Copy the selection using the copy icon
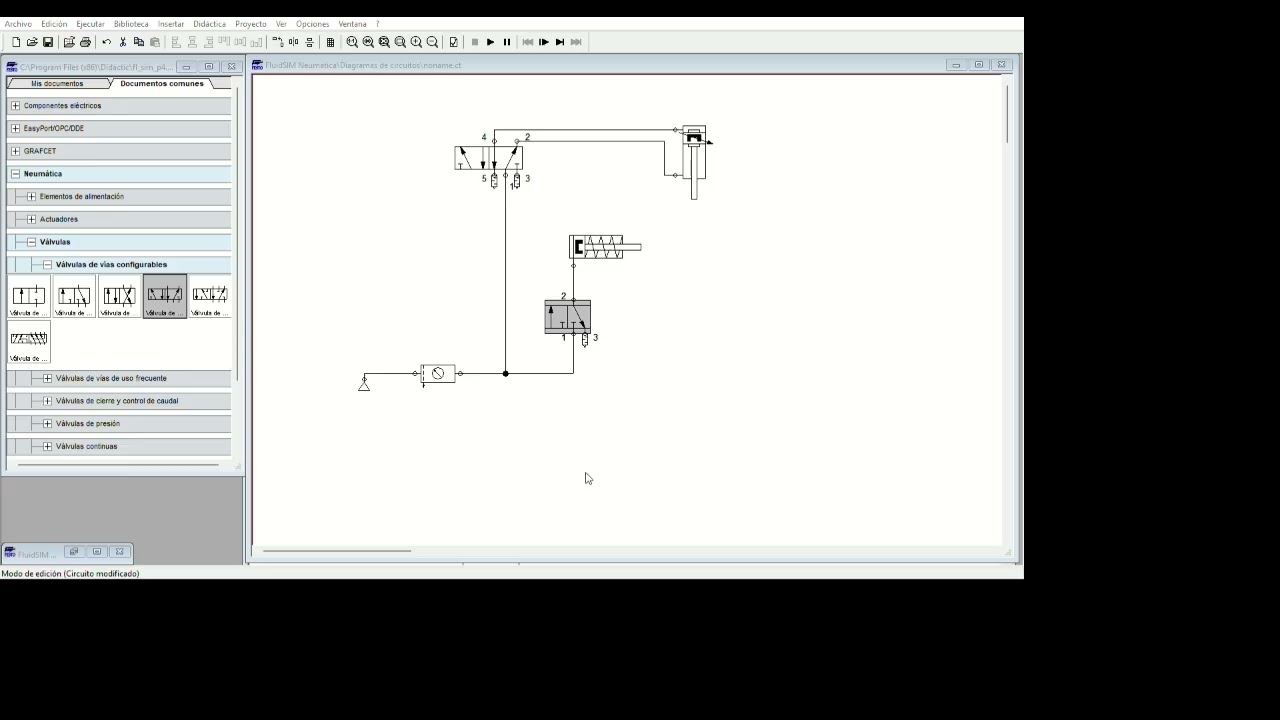 [x=139, y=42]
